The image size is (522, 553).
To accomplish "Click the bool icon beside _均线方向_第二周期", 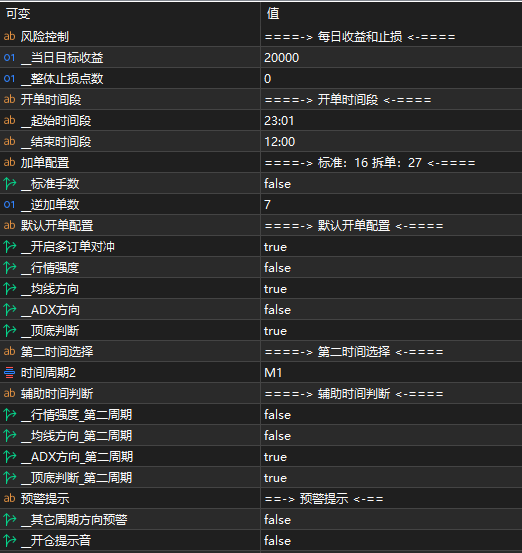I will [10, 436].
